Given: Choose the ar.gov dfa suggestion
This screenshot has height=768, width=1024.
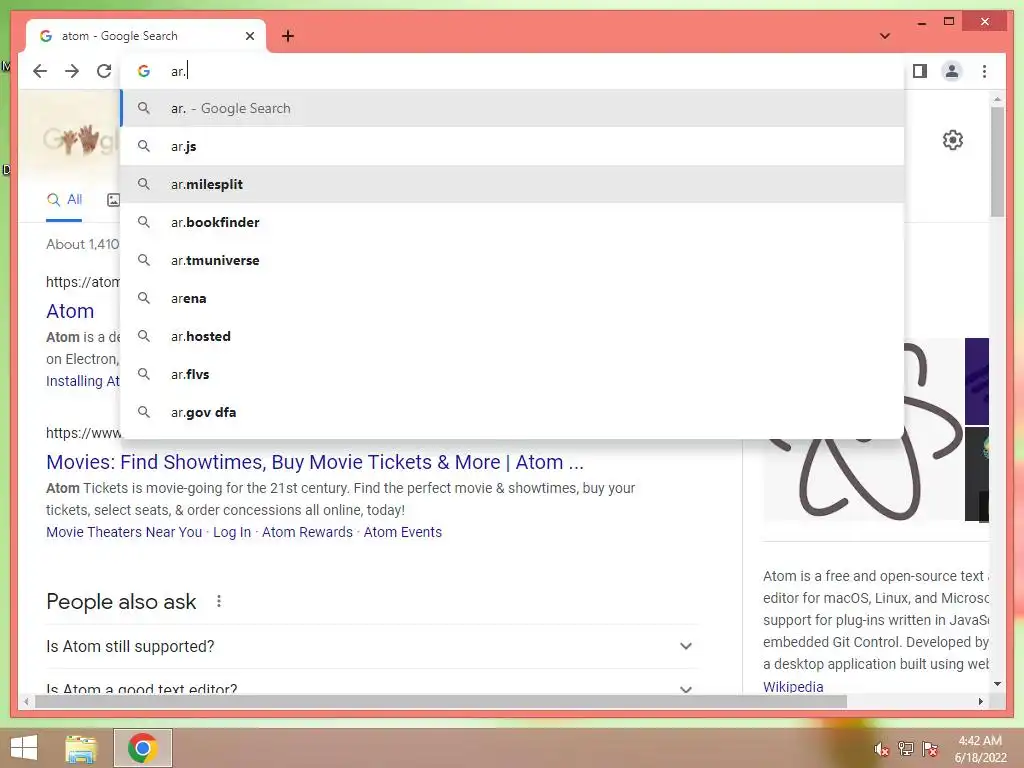Looking at the screenshot, I should (x=513, y=412).
